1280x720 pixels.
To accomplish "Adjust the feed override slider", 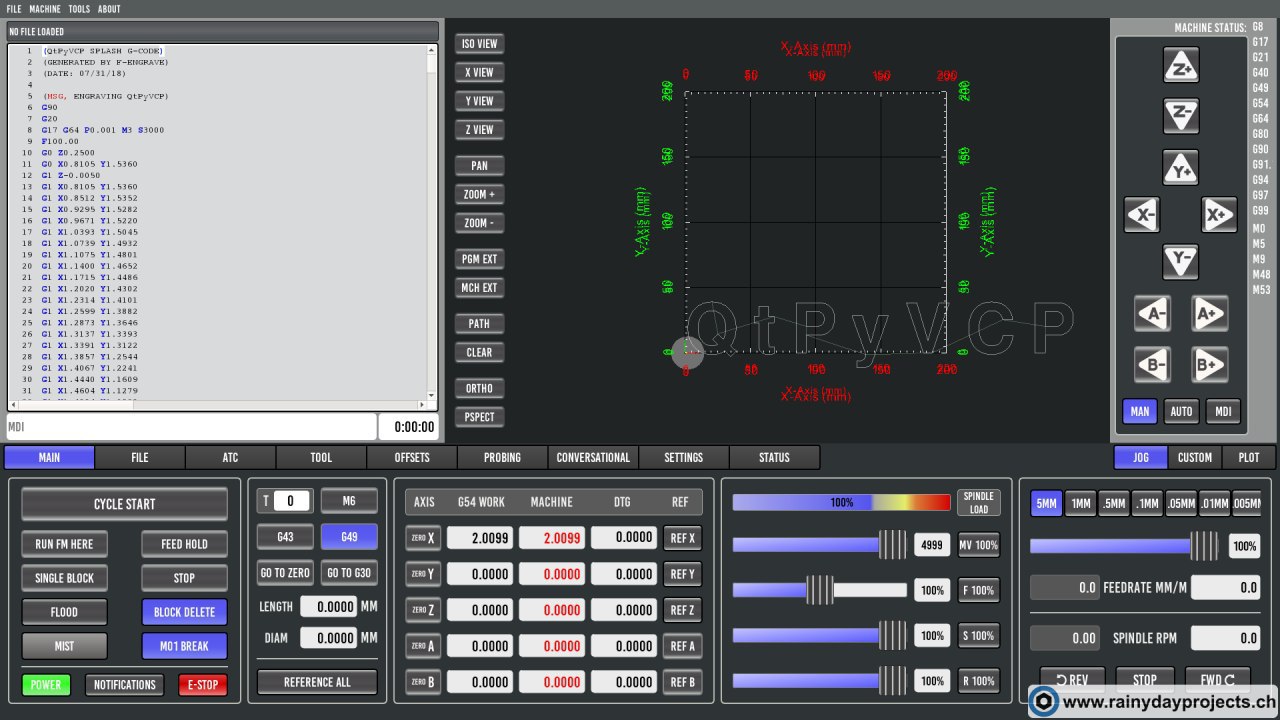I will pos(820,590).
